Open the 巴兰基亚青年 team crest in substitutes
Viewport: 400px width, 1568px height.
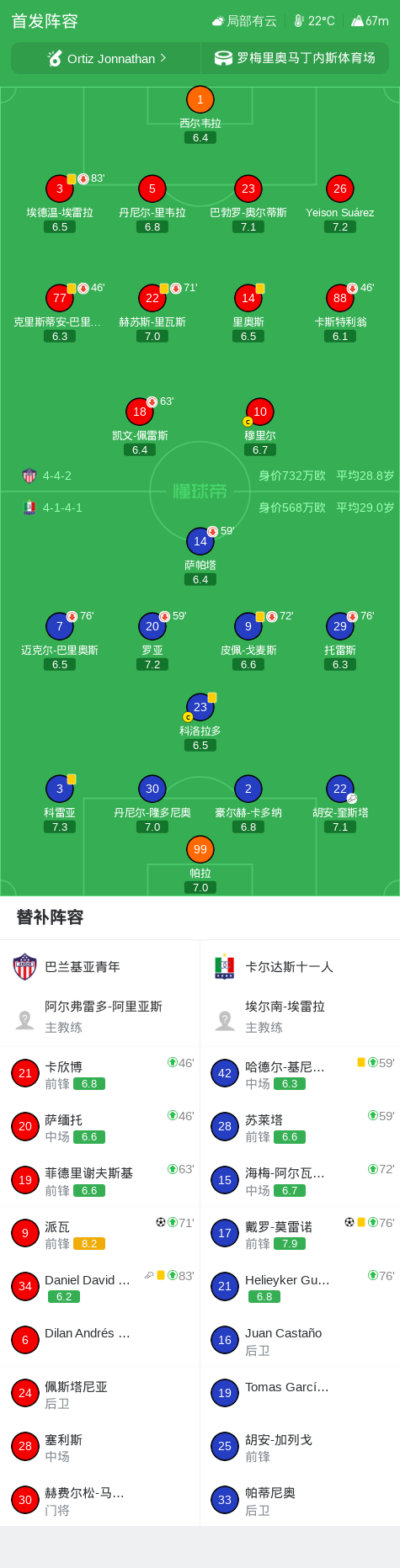point(25,966)
